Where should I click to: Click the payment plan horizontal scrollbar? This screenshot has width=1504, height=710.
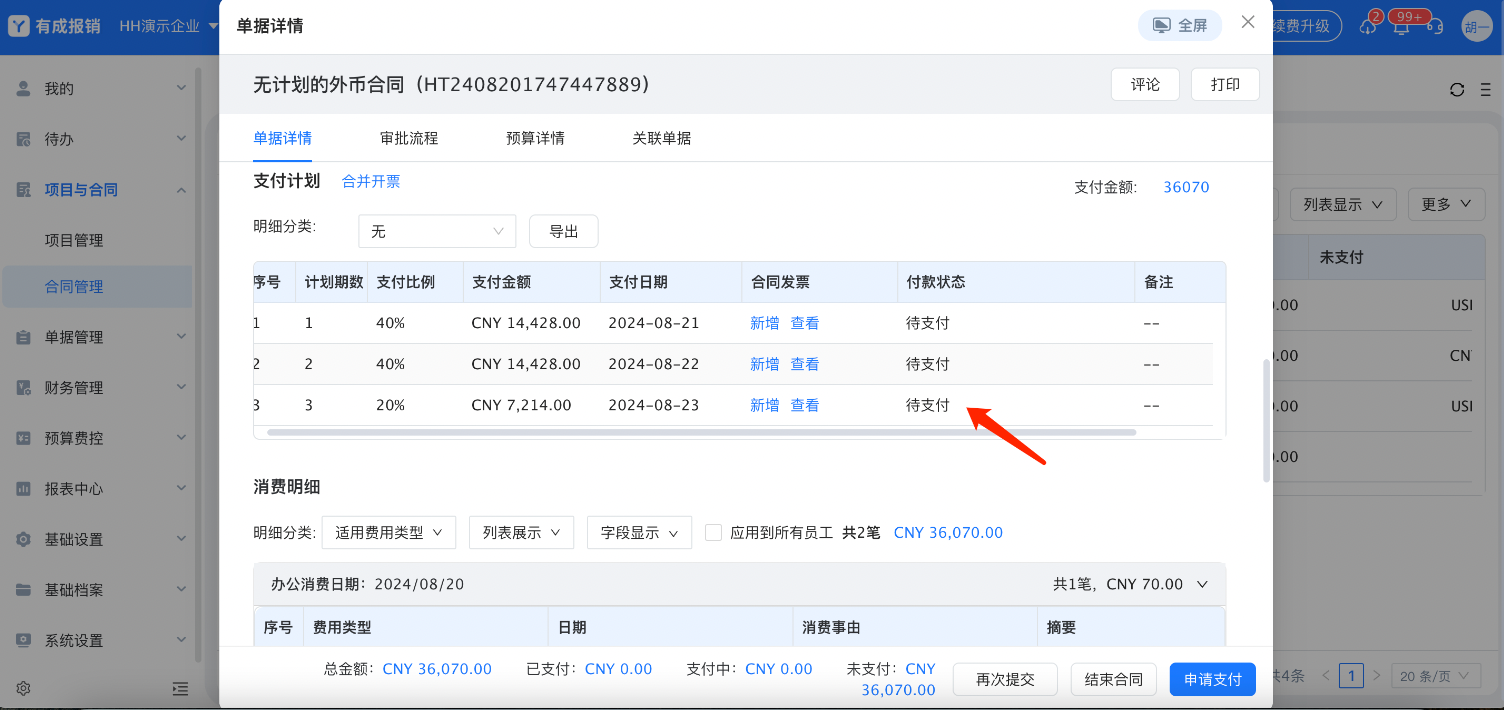point(700,432)
